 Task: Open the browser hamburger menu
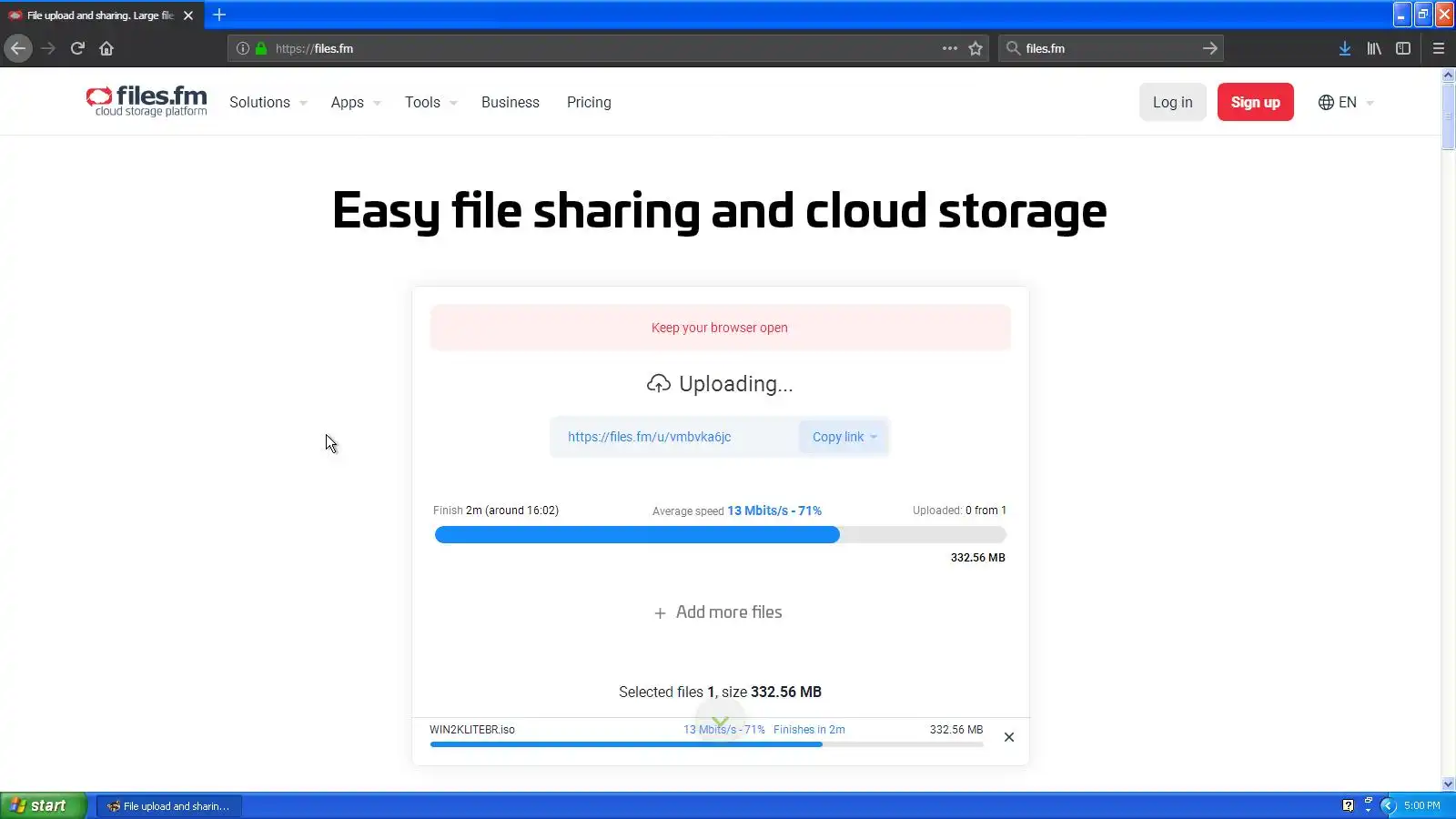pyautogui.click(x=1439, y=48)
